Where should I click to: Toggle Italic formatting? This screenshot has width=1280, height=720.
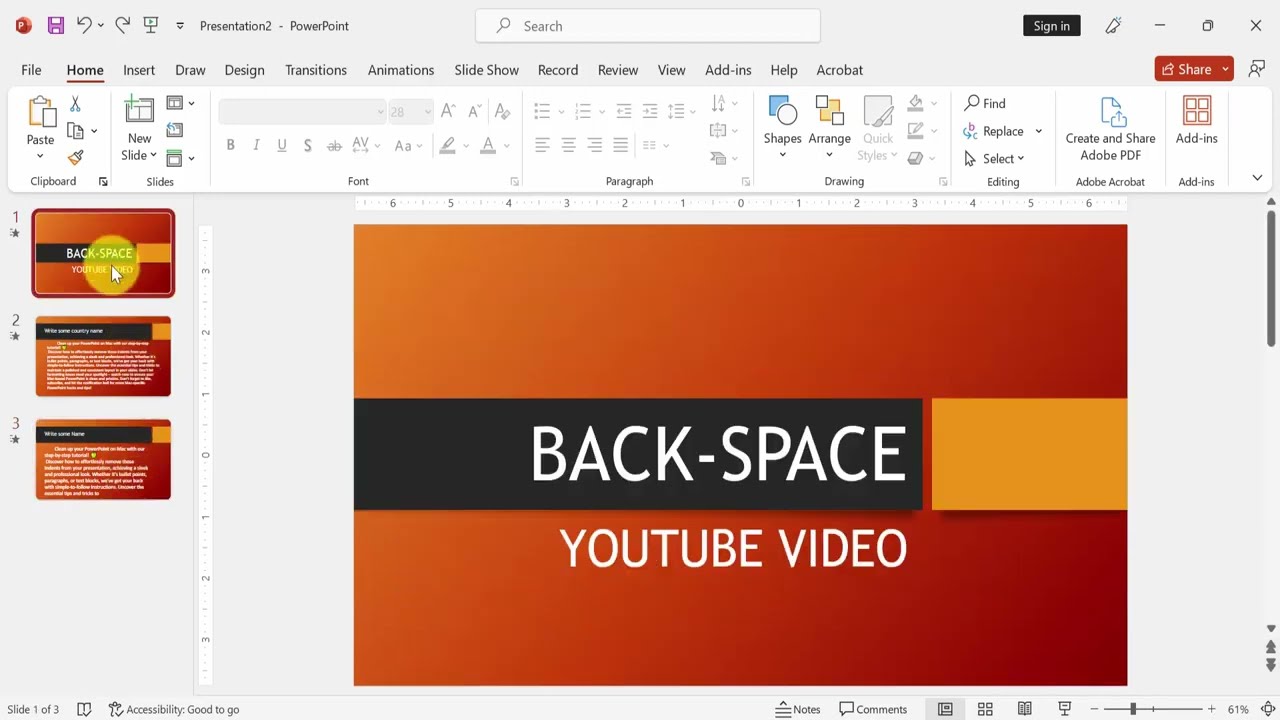point(256,145)
